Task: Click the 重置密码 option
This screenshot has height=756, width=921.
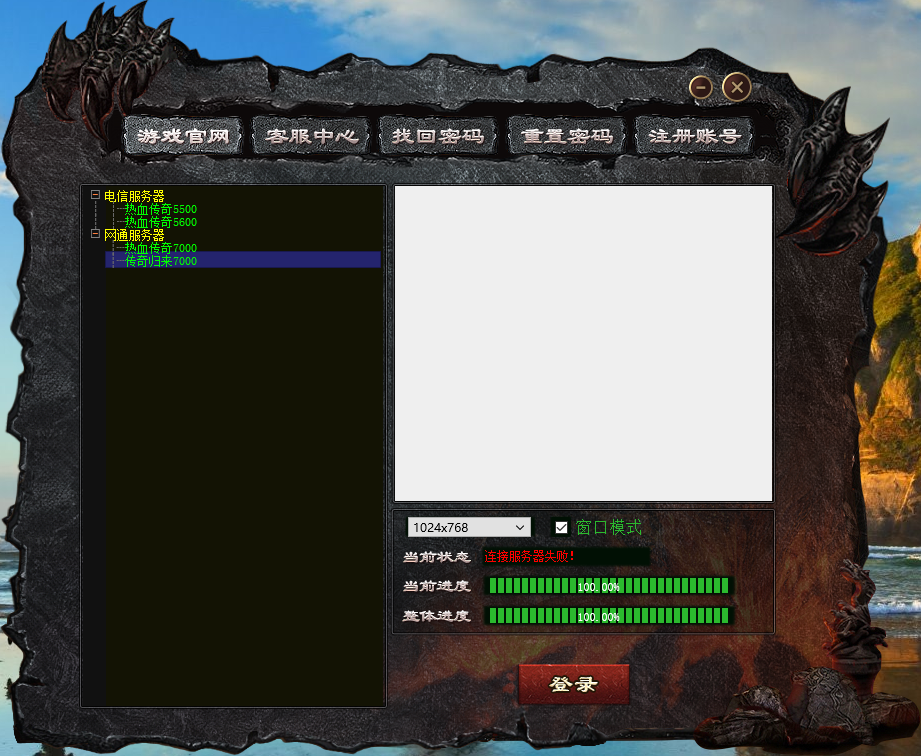Action: (566, 135)
